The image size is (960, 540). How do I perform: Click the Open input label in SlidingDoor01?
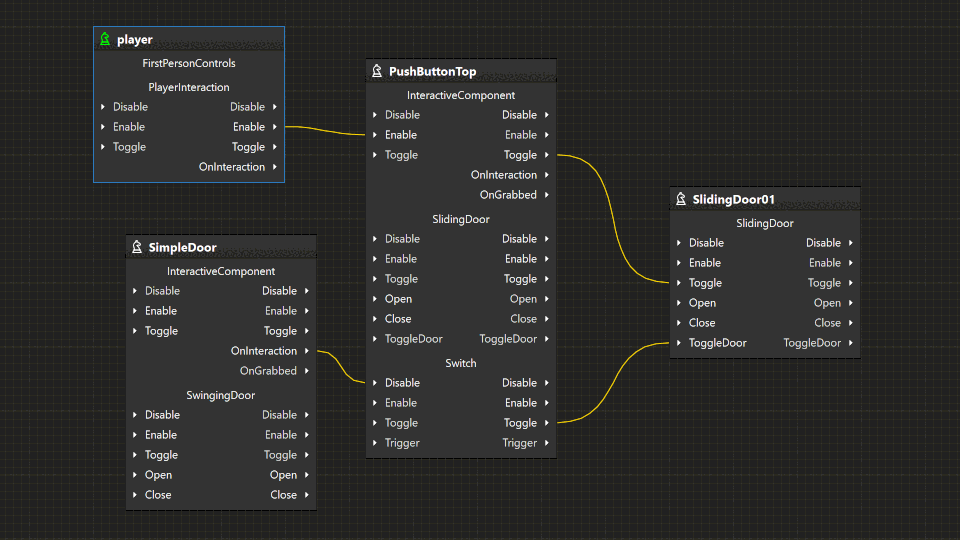[x=702, y=303]
